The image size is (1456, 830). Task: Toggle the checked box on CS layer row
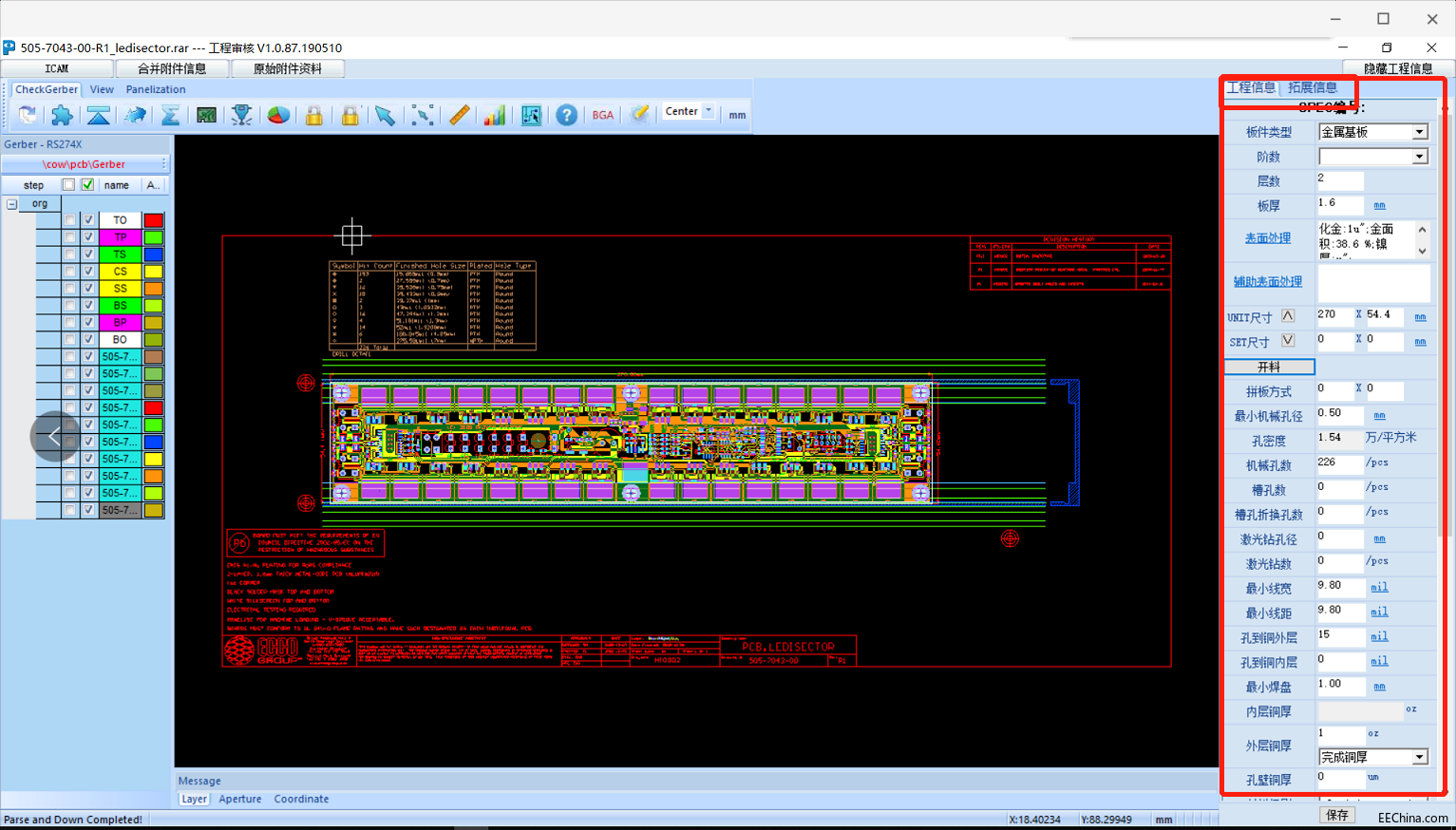click(88, 272)
